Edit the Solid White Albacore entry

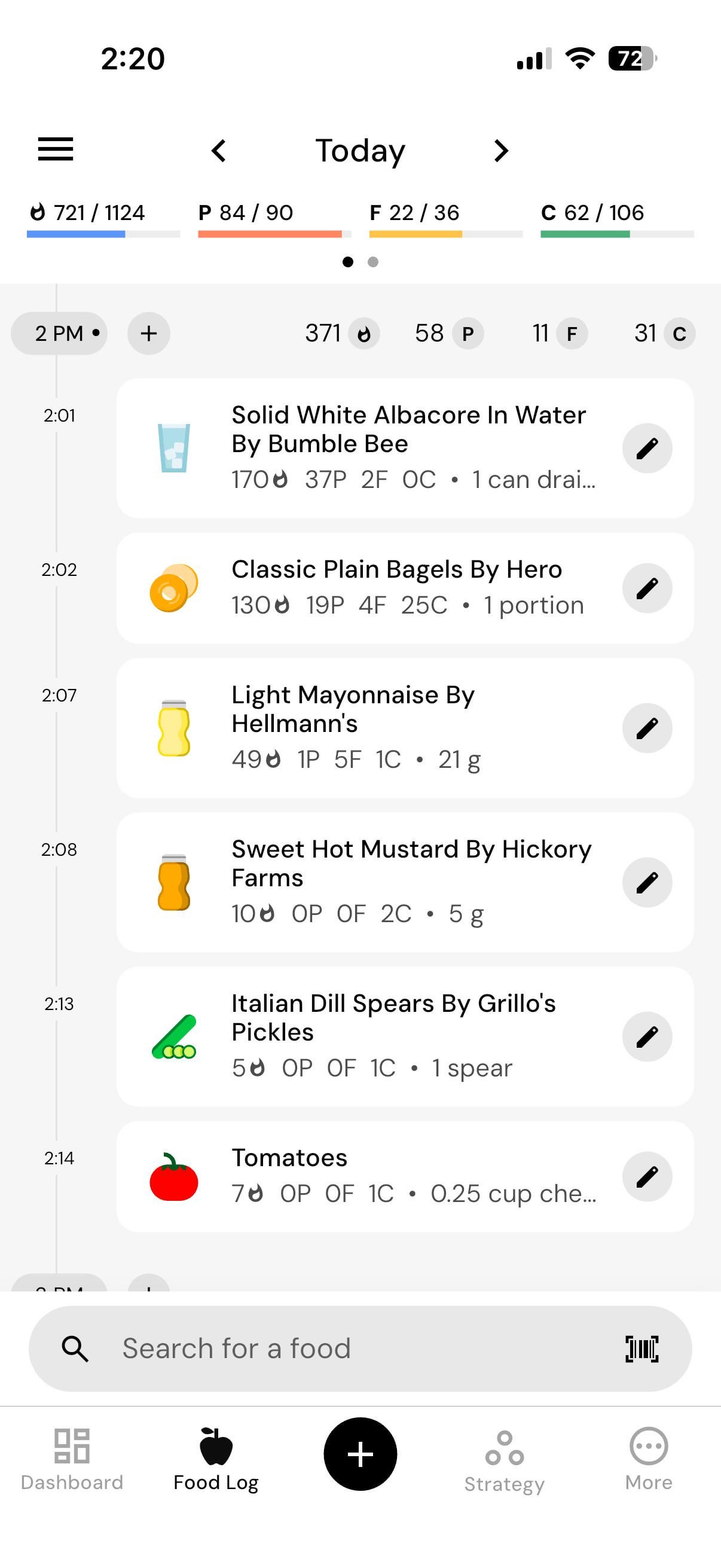tap(647, 449)
